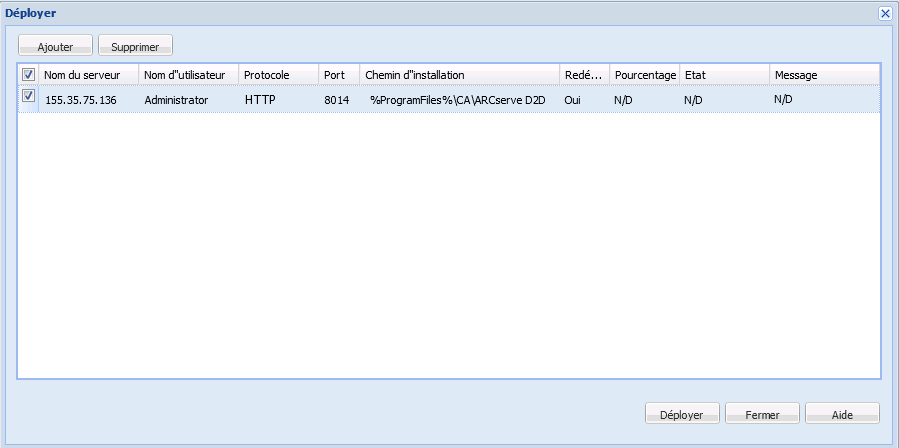The height and width of the screenshot is (448, 899).
Task: Click the Chemin d"installation column header
Action: (459, 75)
